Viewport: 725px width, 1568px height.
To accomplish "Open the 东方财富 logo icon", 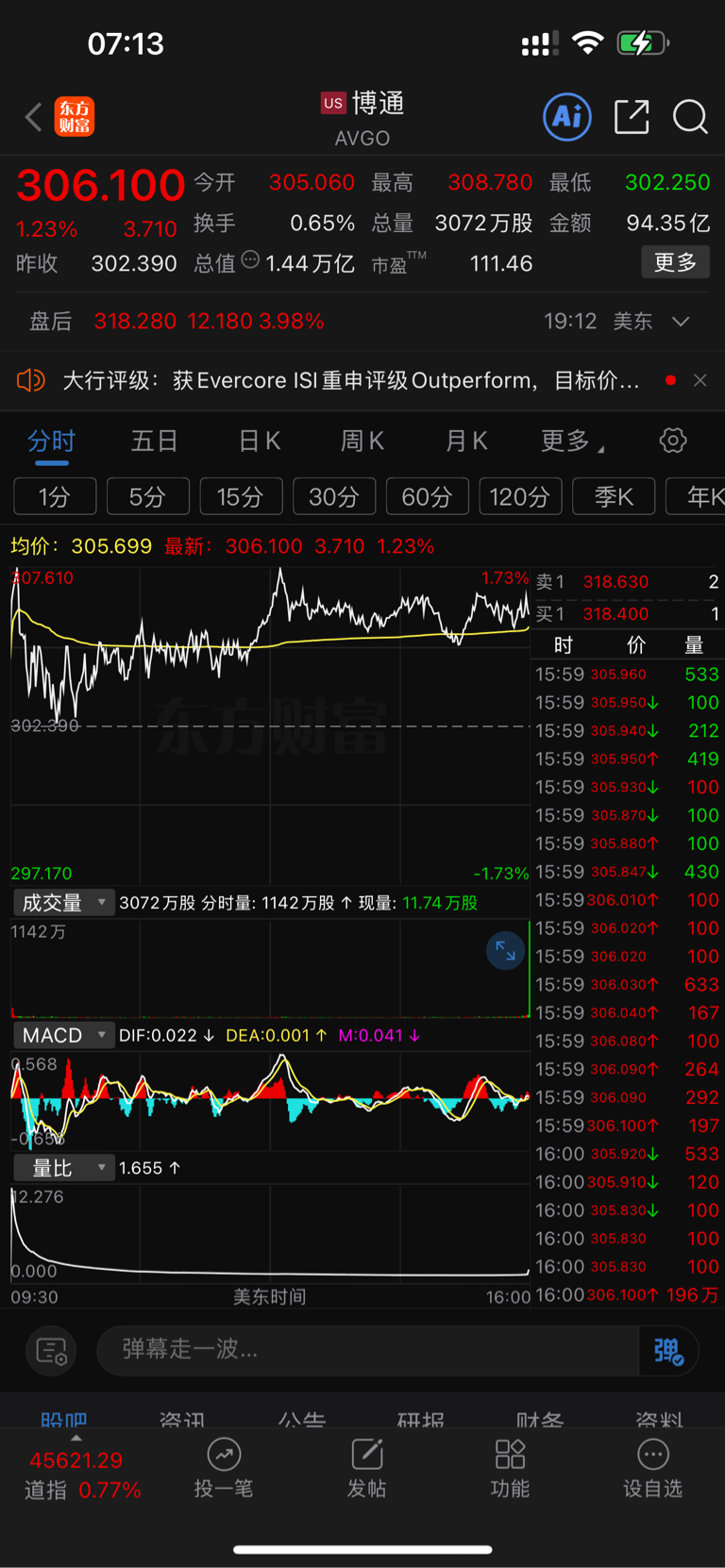I will point(75,117).
